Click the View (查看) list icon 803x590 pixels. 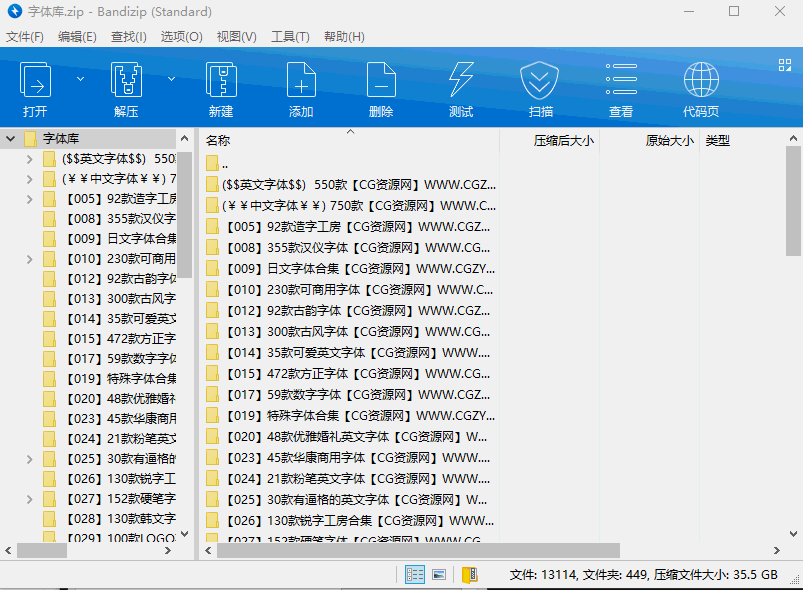621,79
